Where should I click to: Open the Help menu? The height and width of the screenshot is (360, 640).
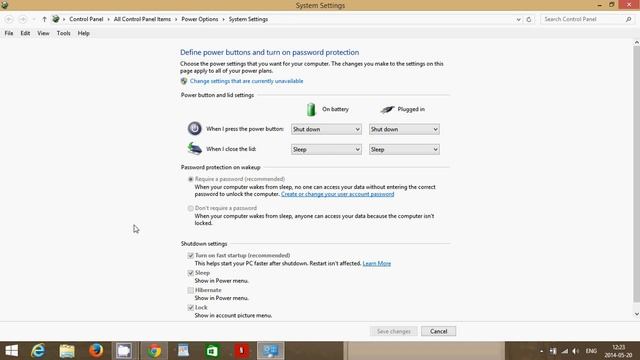(x=84, y=33)
